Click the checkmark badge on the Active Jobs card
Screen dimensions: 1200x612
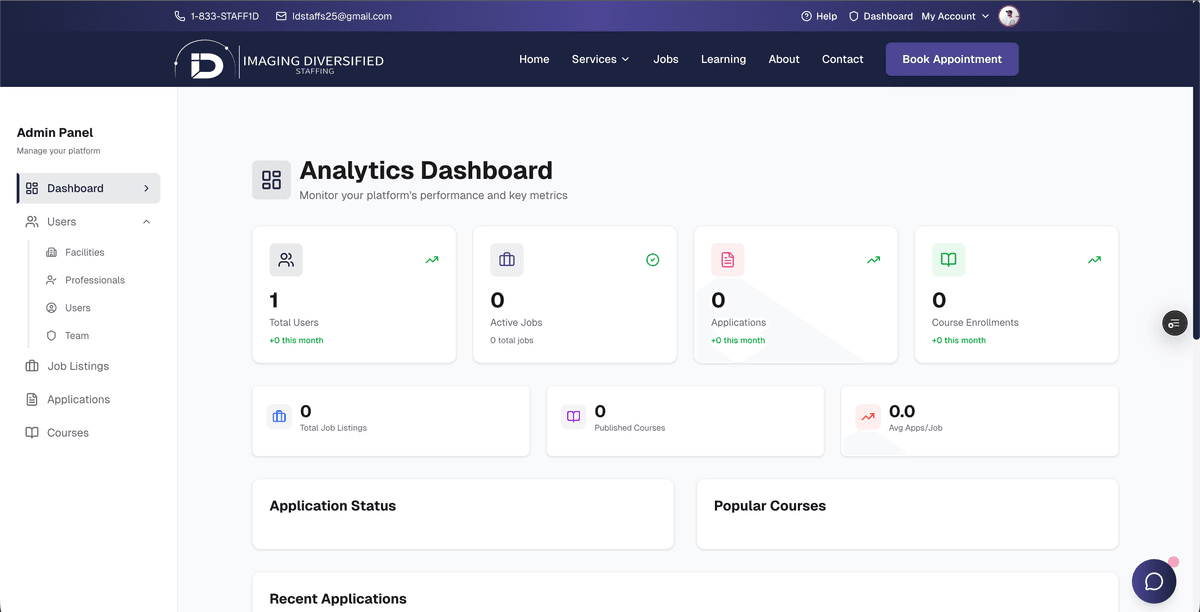(x=653, y=259)
